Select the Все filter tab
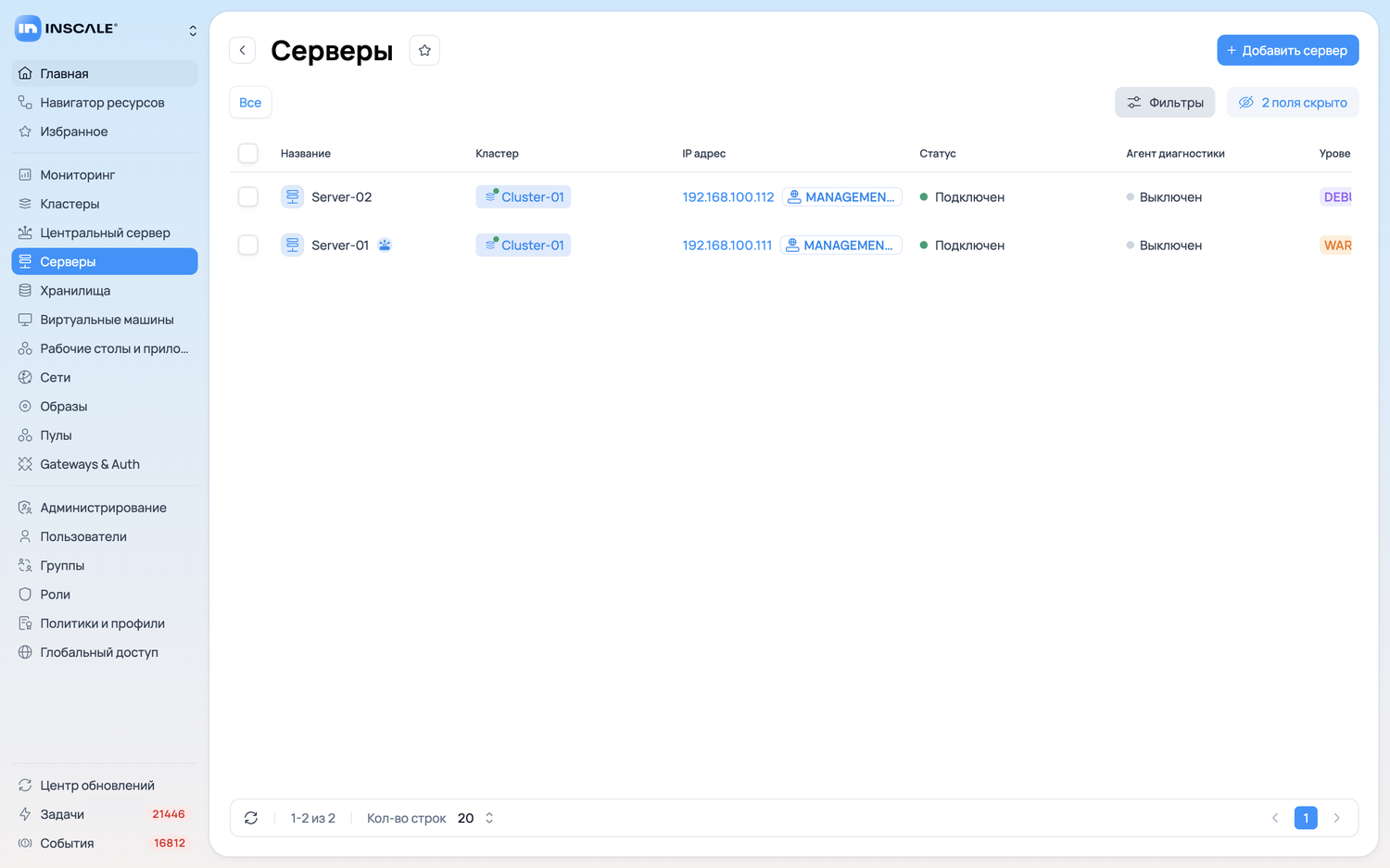This screenshot has width=1390, height=868. point(250,103)
